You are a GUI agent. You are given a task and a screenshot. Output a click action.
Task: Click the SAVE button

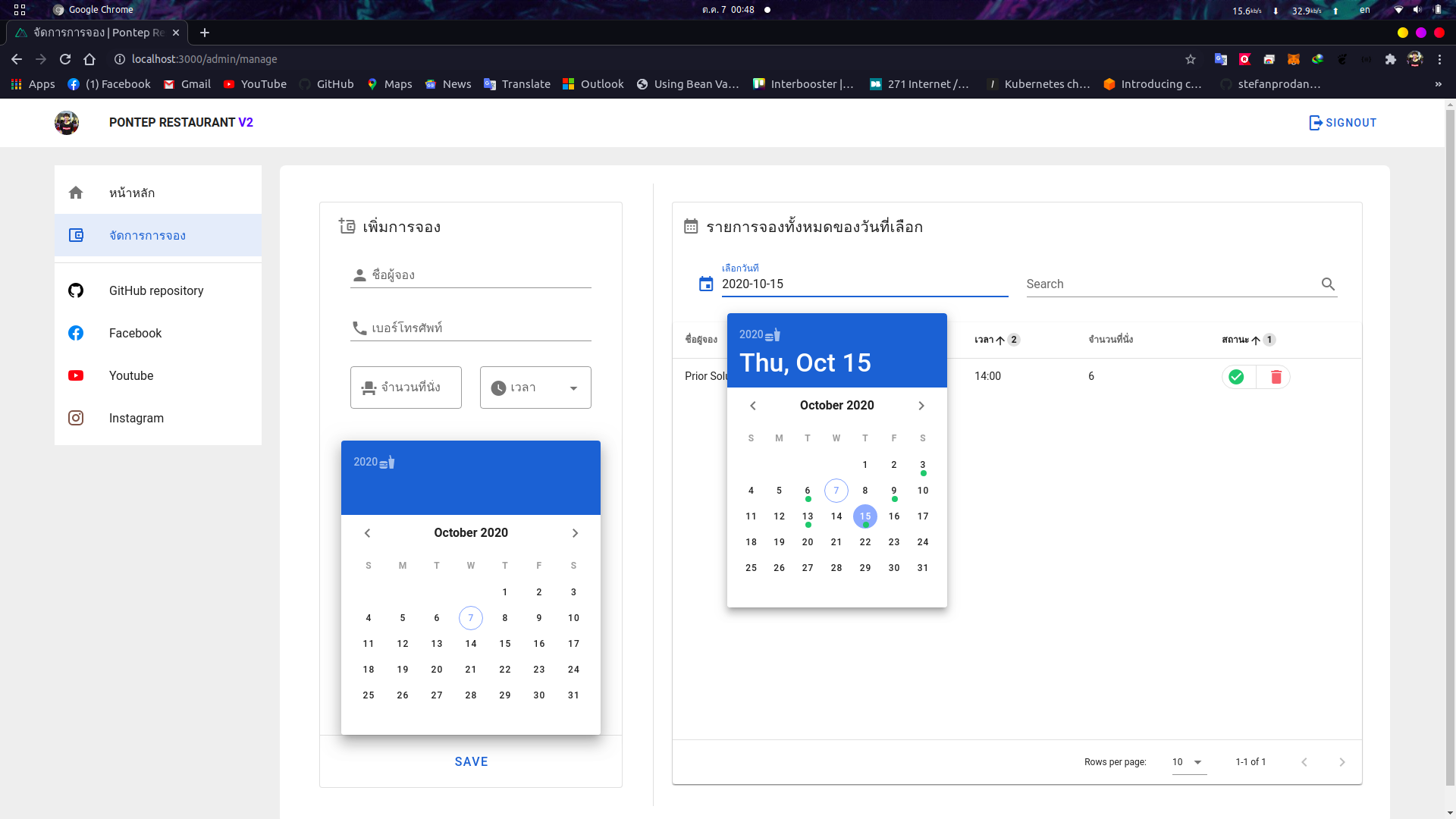471,761
